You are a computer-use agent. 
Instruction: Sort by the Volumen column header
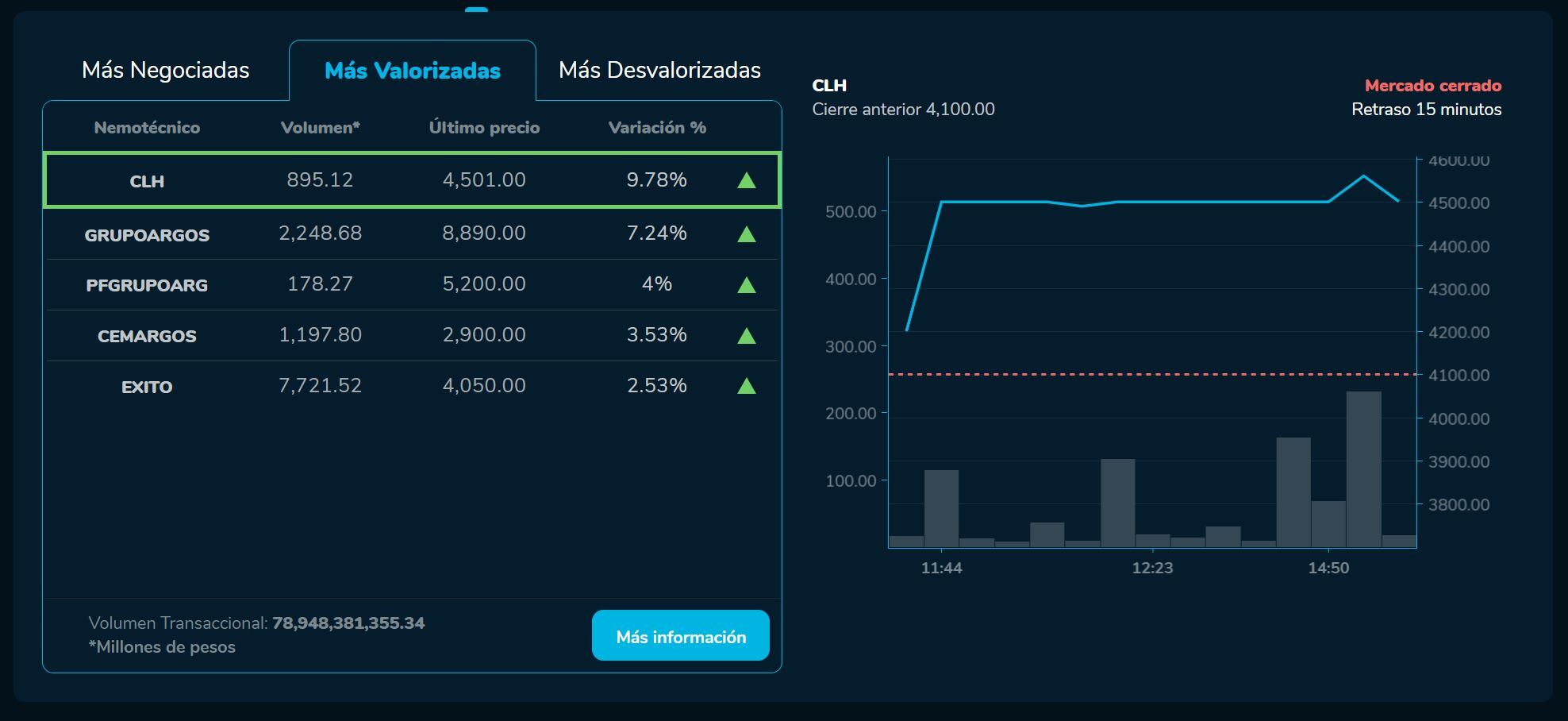(320, 127)
